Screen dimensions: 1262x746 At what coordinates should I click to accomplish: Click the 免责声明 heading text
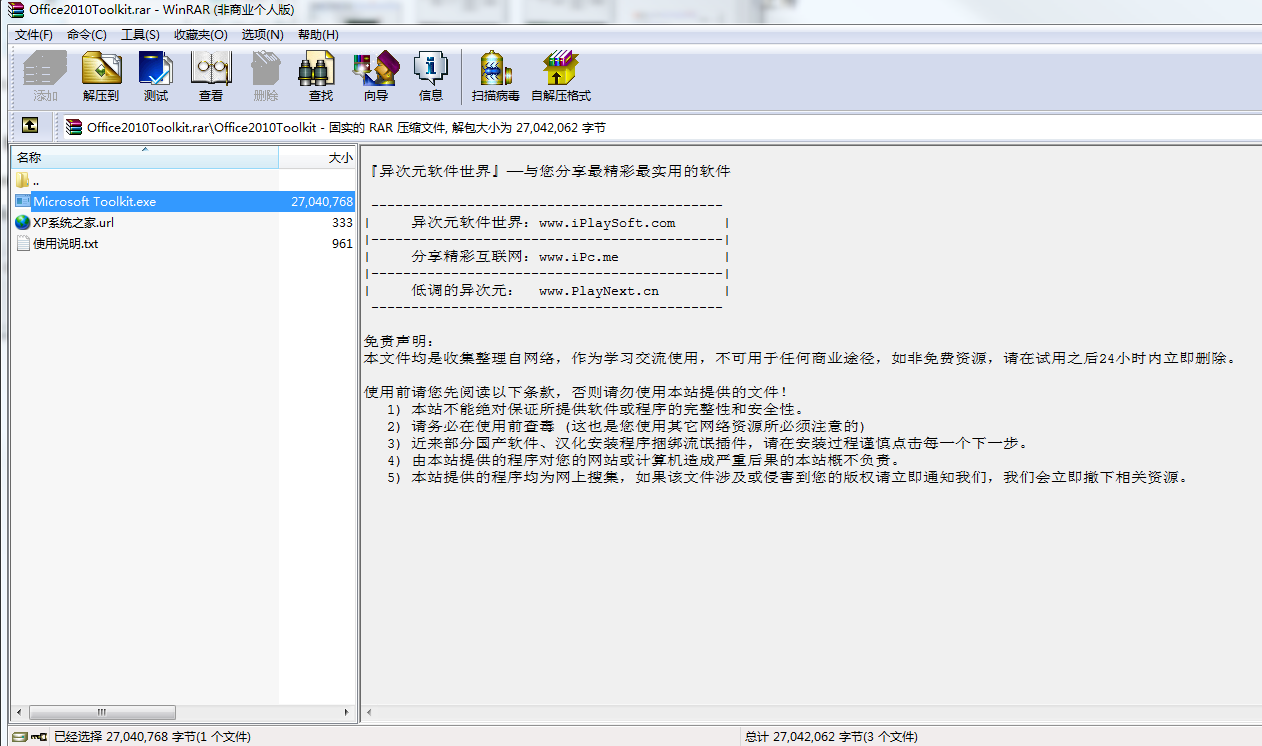click(x=400, y=342)
